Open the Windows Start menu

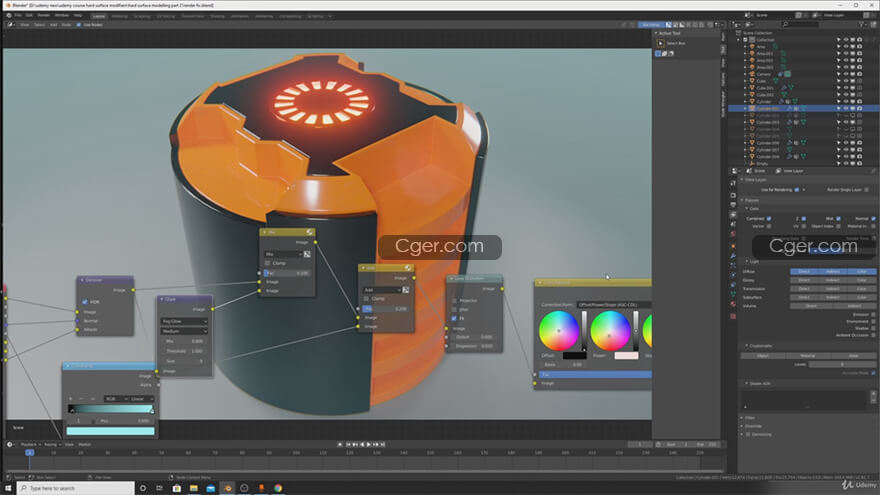(x=8, y=488)
